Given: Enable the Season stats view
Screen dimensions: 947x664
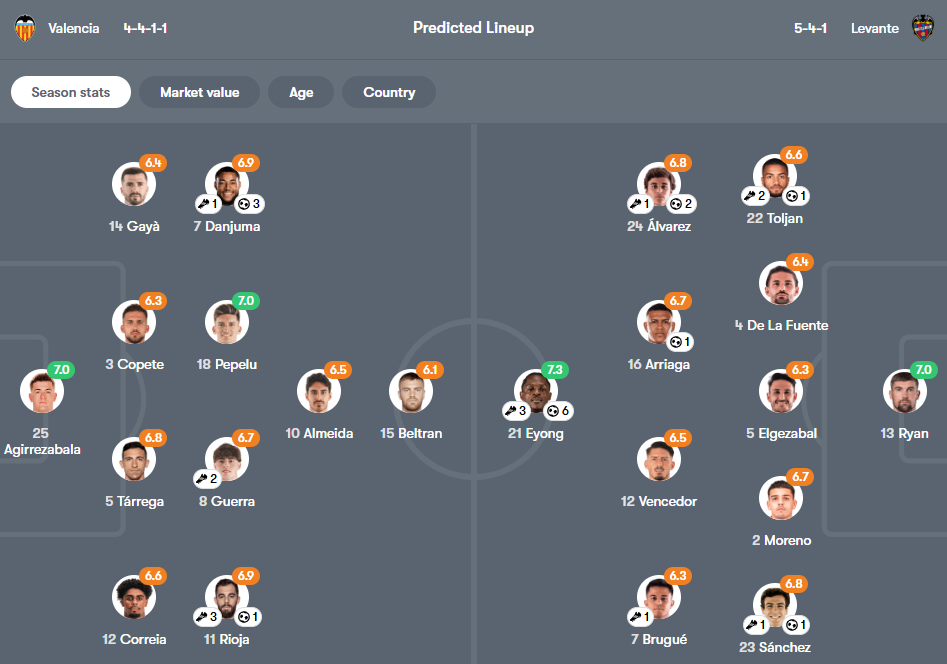Looking at the screenshot, I should click(x=70, y=92).
